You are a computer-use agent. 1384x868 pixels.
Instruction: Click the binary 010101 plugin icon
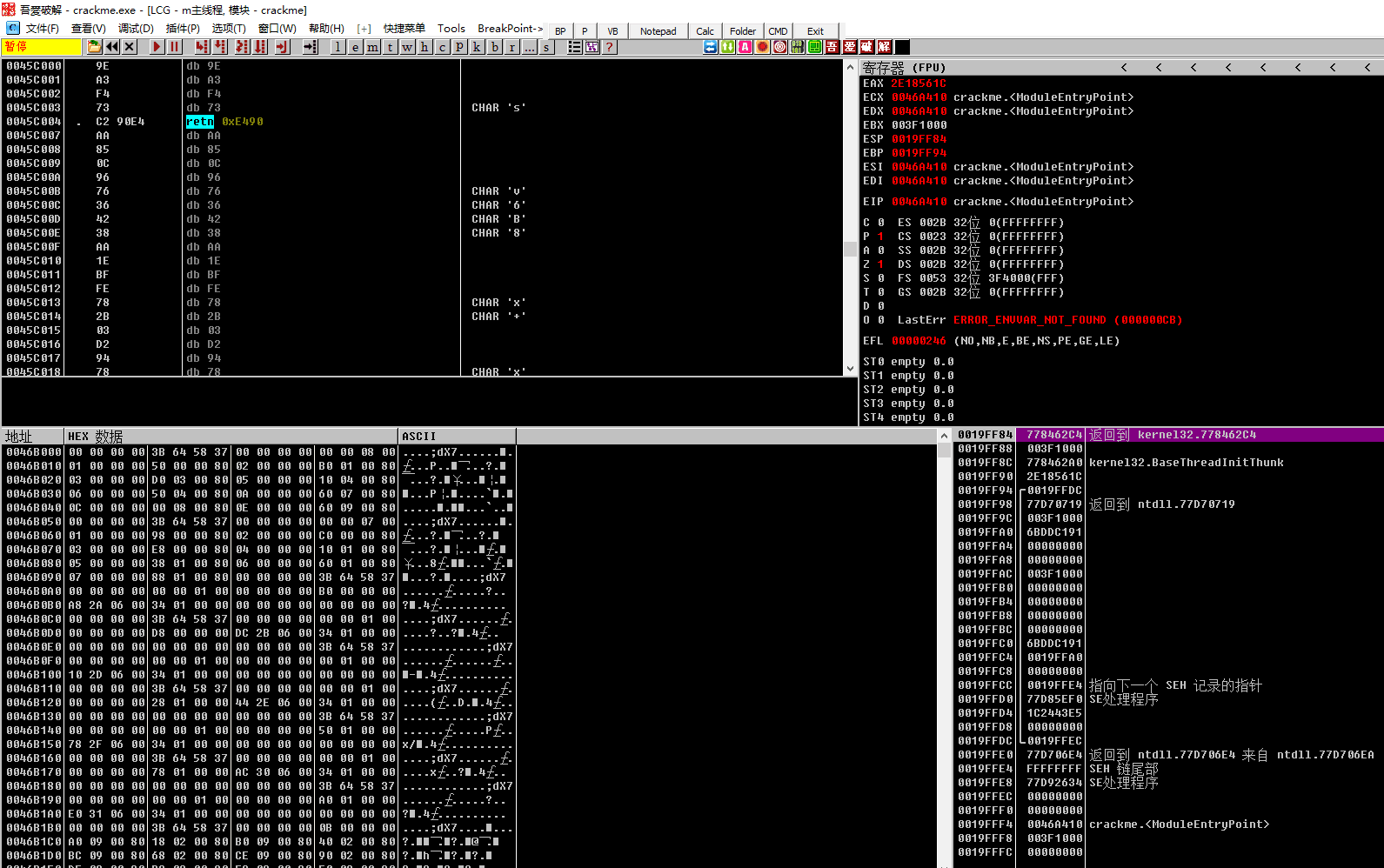pyautogui.click(x=798, y=47)
